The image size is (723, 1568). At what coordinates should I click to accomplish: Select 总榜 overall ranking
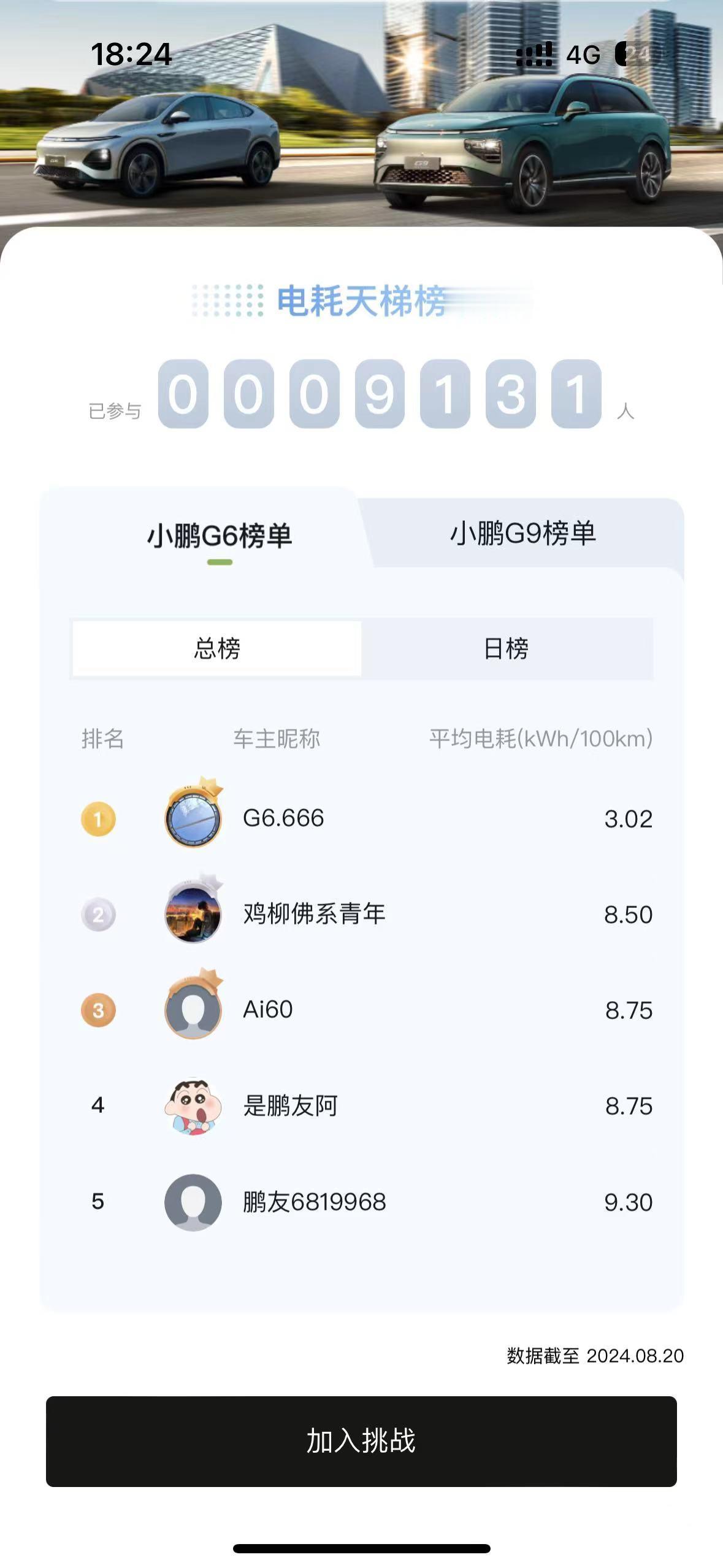pyautogui.click(x=217, y=648)
